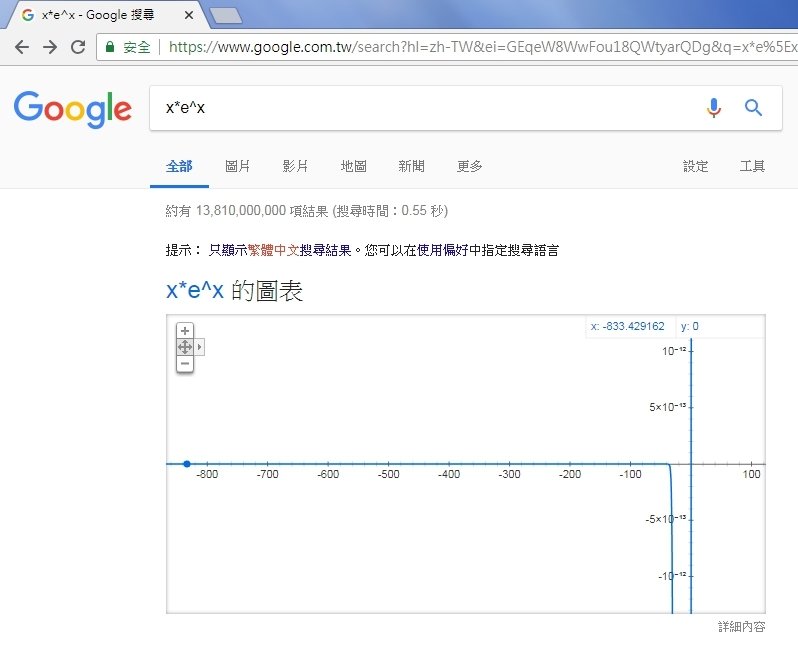Reload the page with refresh icon
Viewport: 798px width, 651px height.
[78, 47]
